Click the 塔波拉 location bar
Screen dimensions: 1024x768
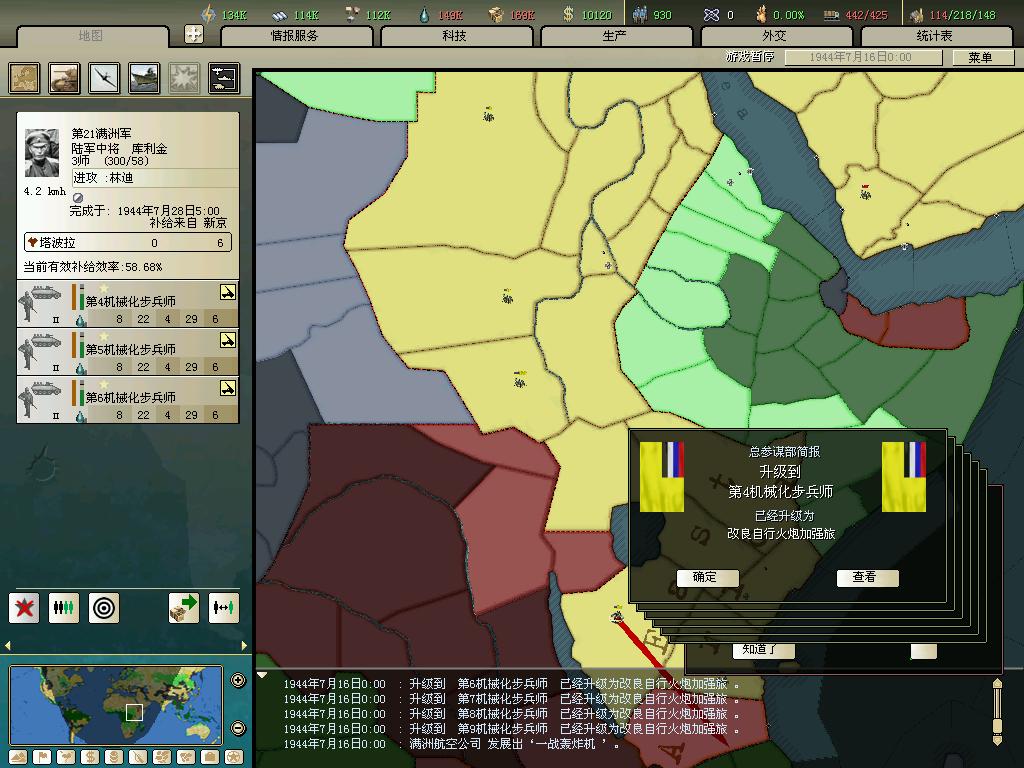pos(128,243)
